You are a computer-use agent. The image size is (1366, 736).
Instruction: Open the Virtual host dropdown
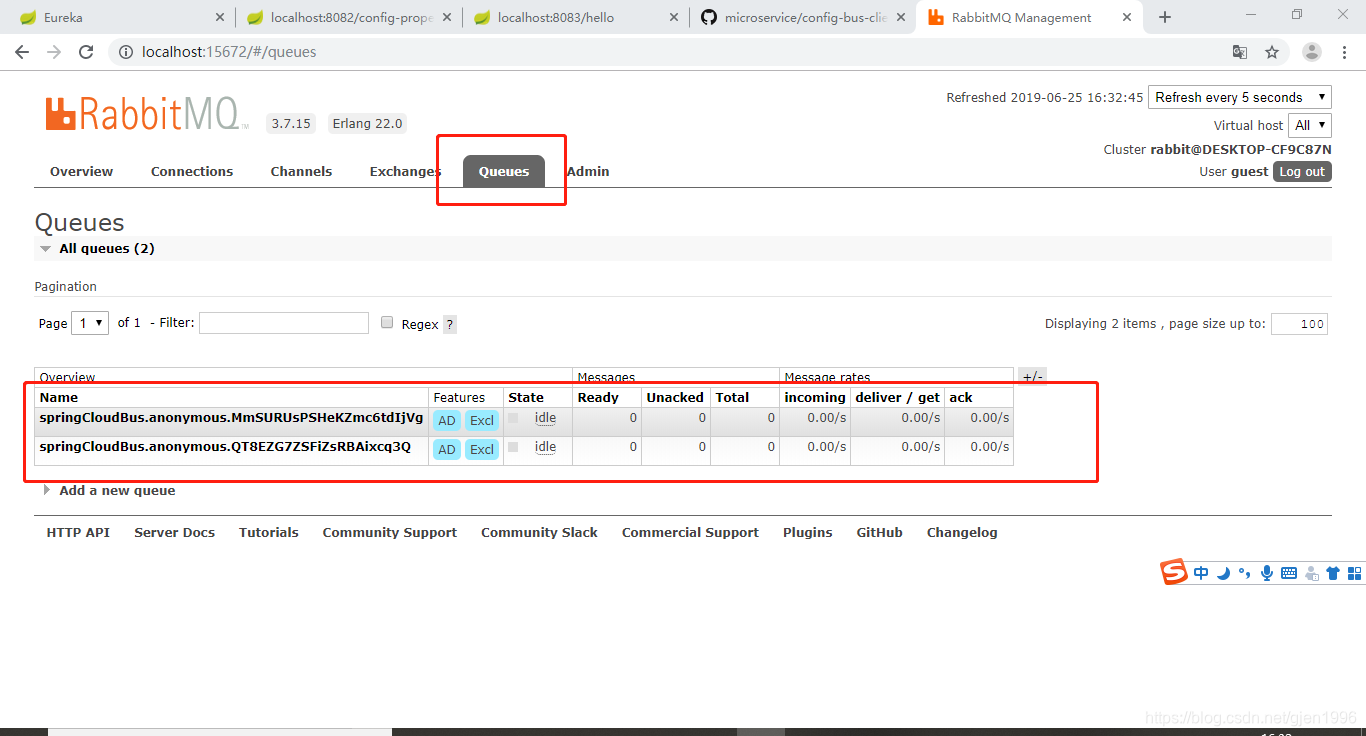tap(1310, 125)
